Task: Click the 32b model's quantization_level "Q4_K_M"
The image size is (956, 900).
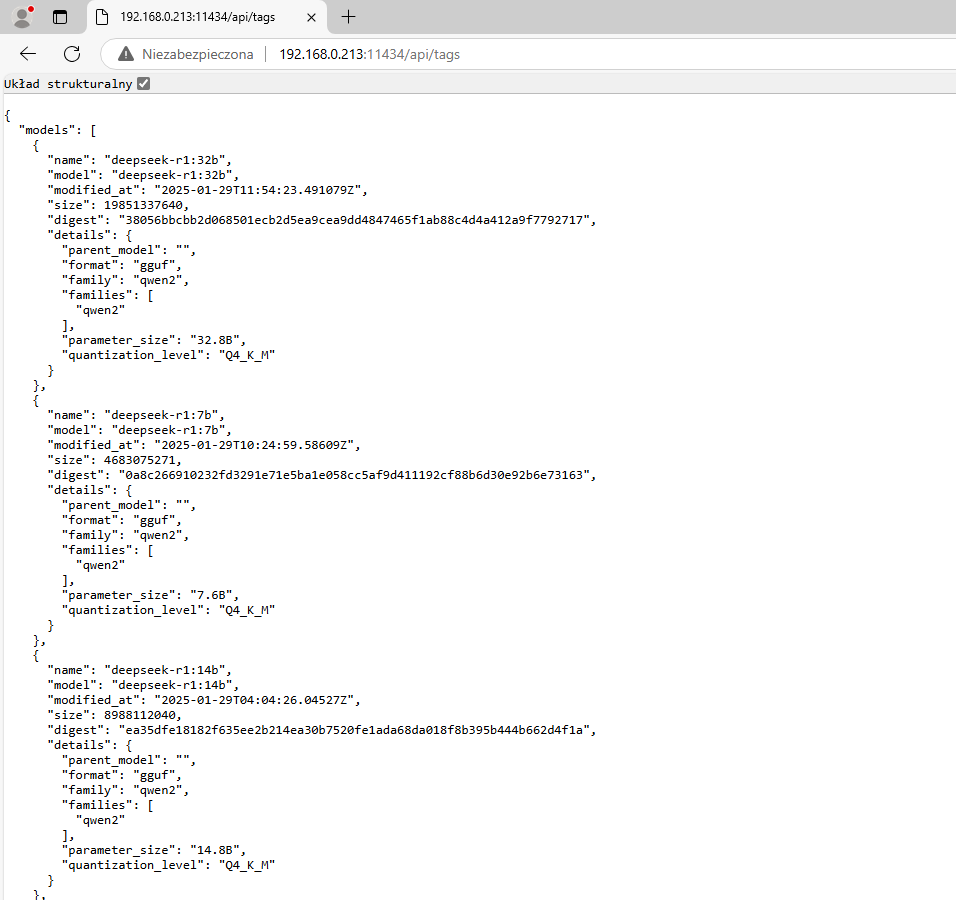Action: [x=247, y=355]
